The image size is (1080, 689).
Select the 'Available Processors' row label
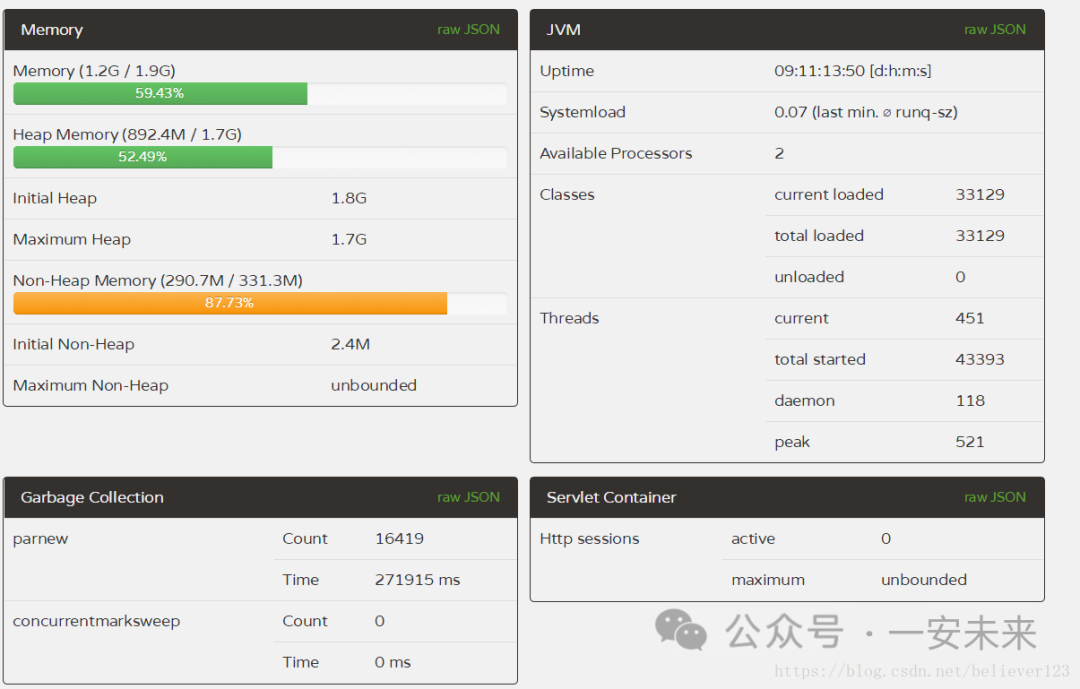click(616, 154)
